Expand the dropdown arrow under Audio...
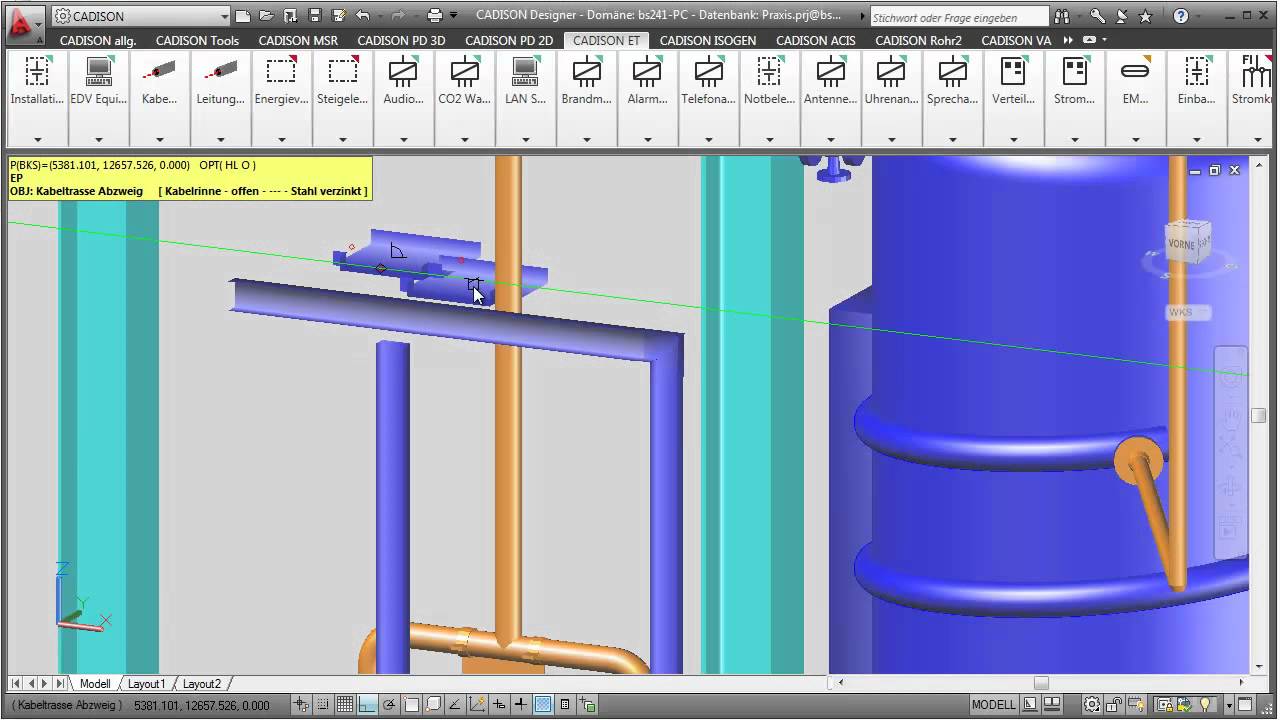The height and width of the screenshot is (720, 1280). coord(403,139)
